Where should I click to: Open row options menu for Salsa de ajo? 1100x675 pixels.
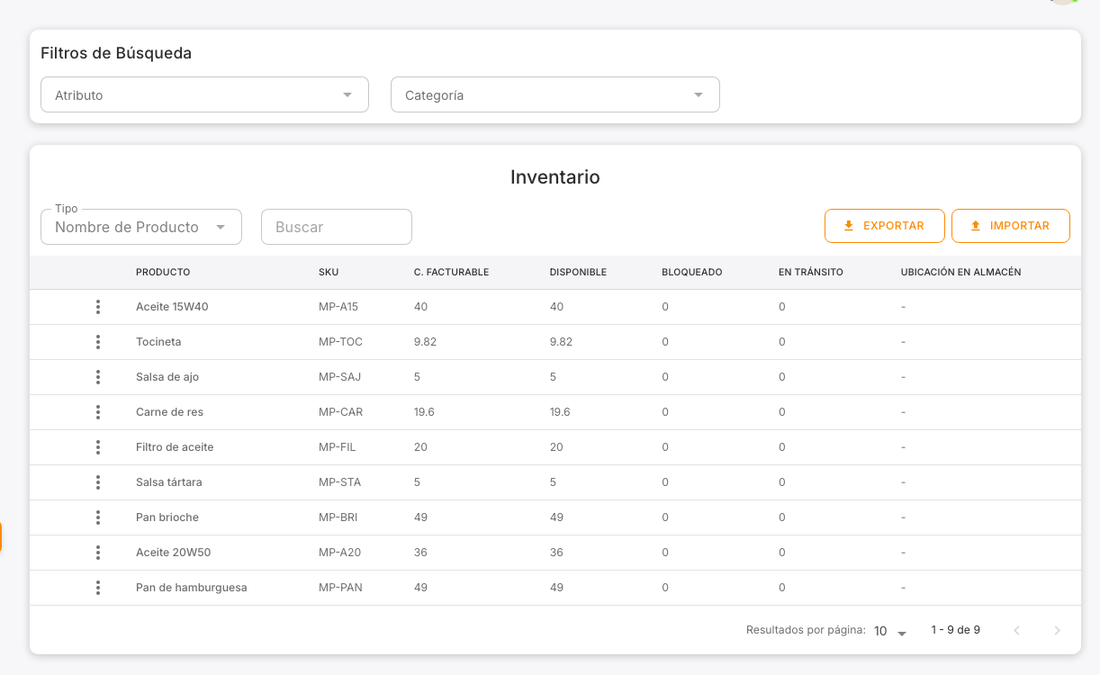98,377
